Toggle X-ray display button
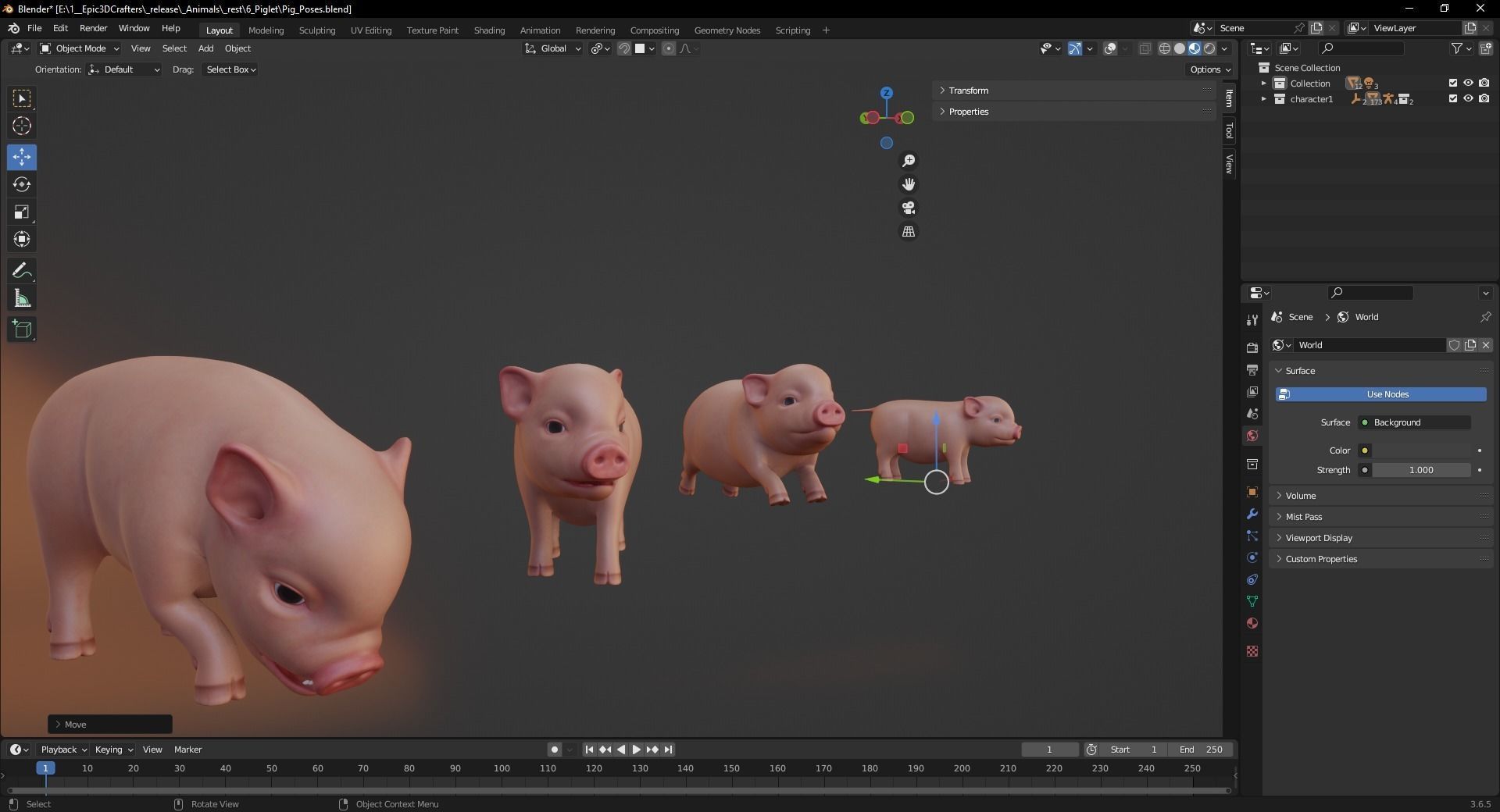Screen dimensions: 1500x812 (x=1145, y=48)
